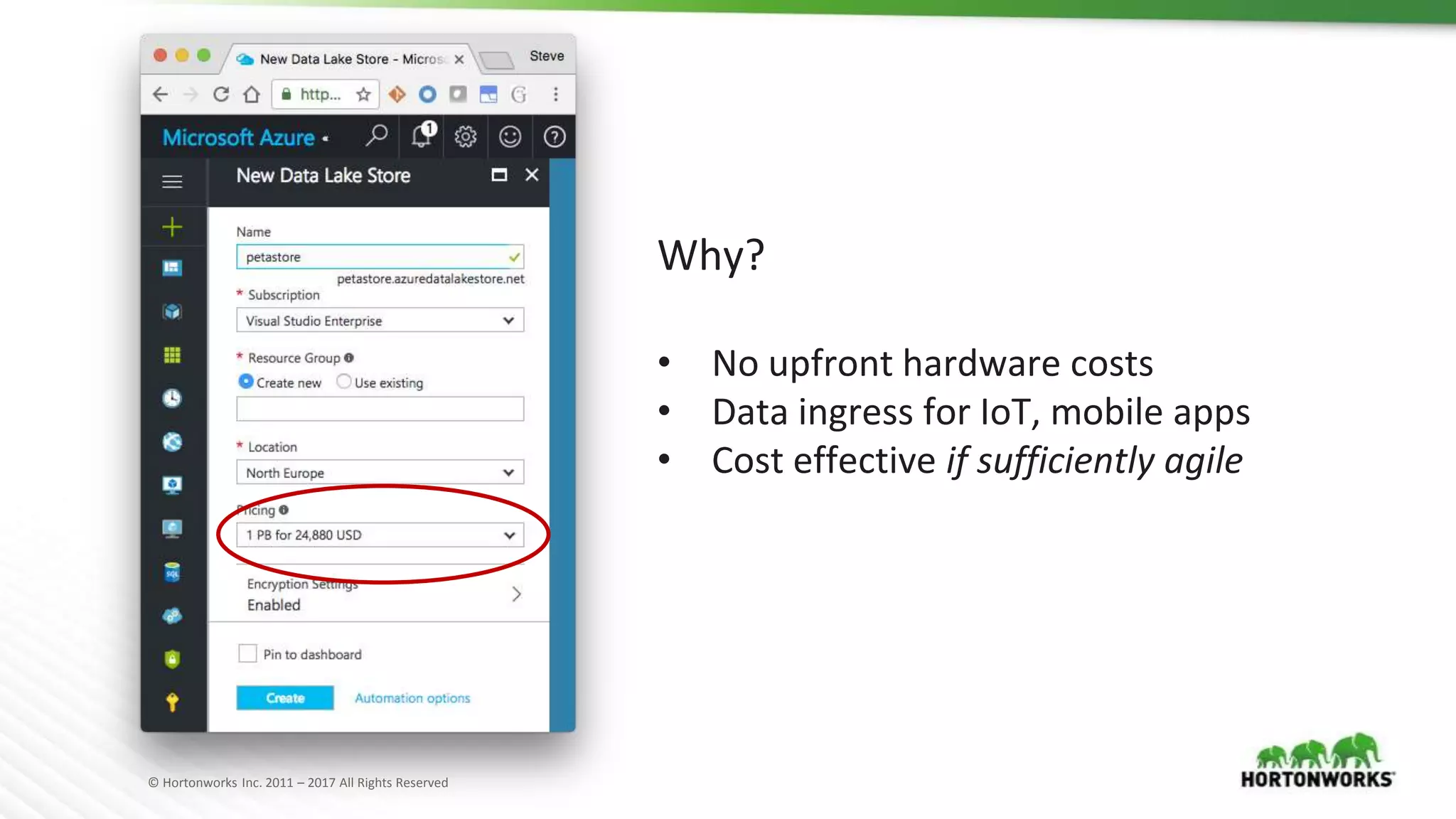The width and height of the screenshot is (1456, 819).
Task: Open the Pricing dropdown 1 PB option
Action: [380, 535]
